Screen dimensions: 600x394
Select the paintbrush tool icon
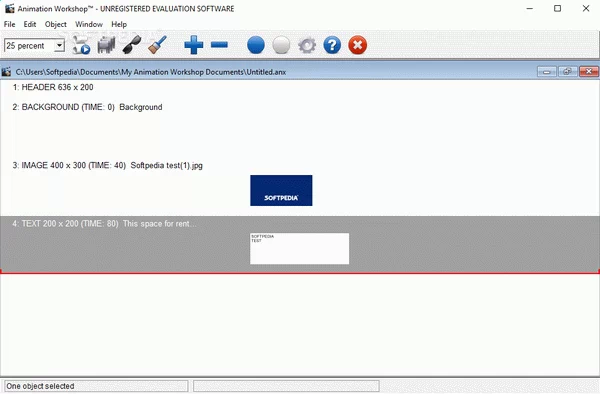[157, 45]
